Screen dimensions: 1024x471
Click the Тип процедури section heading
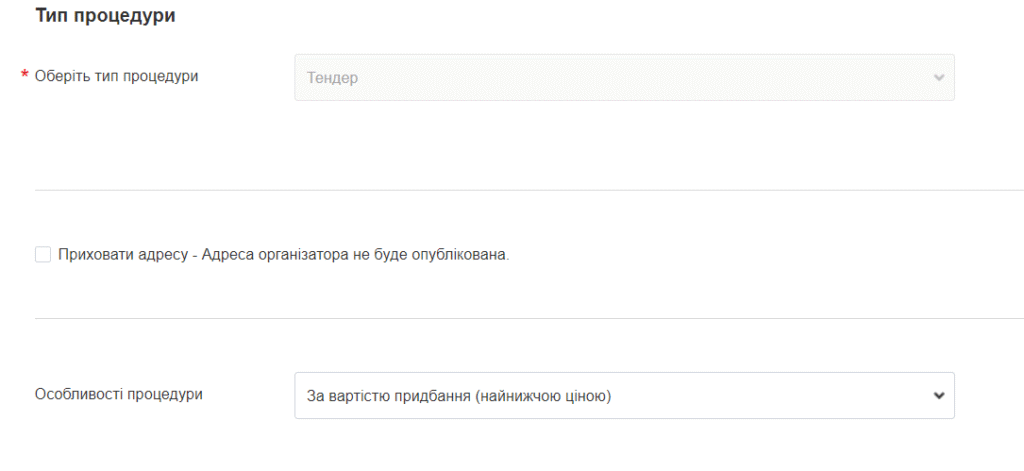(x=105, y=18)
